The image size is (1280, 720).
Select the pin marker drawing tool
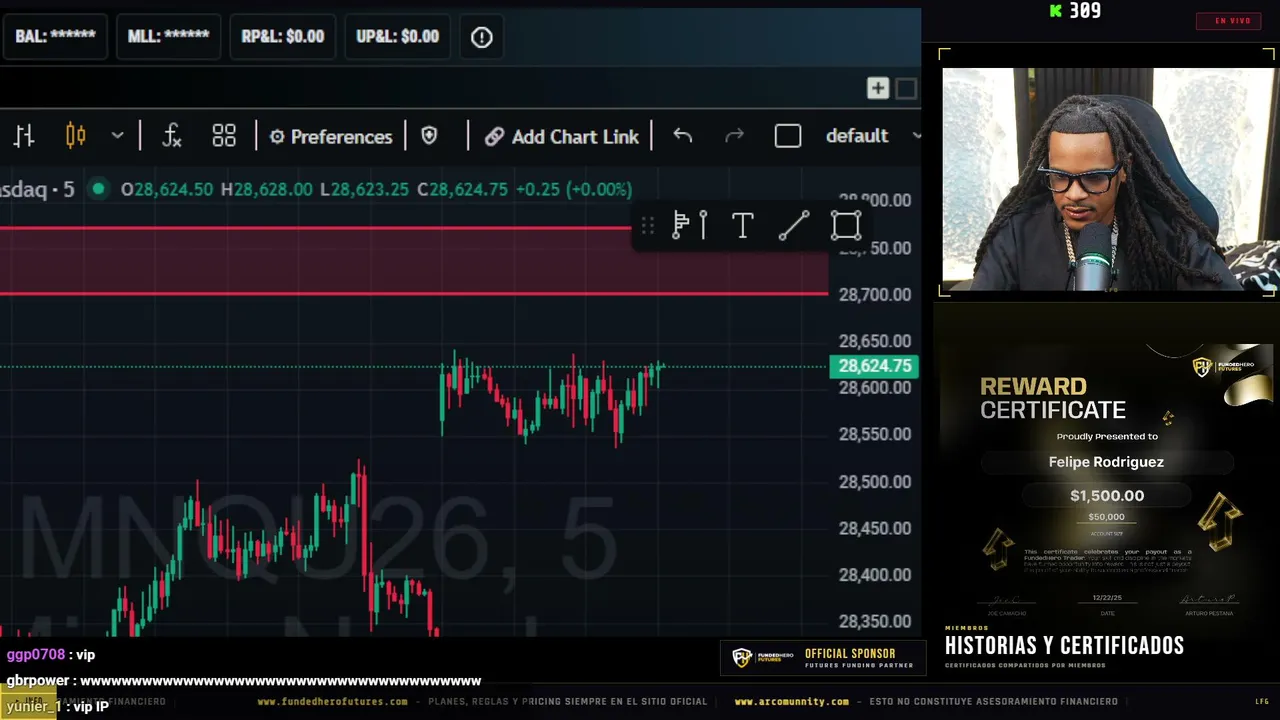pos(703,226)
